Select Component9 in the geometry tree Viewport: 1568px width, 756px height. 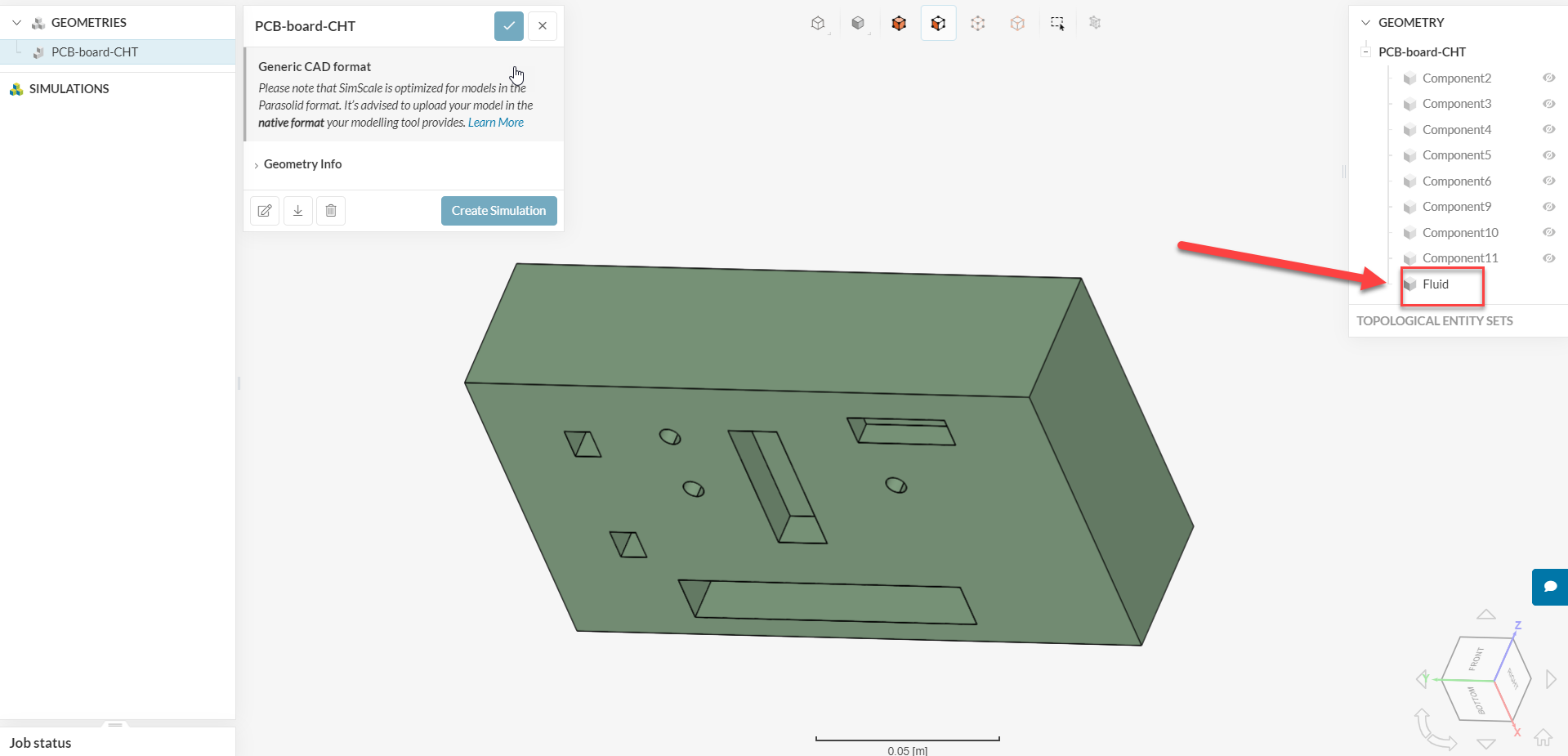(1457, 207)
